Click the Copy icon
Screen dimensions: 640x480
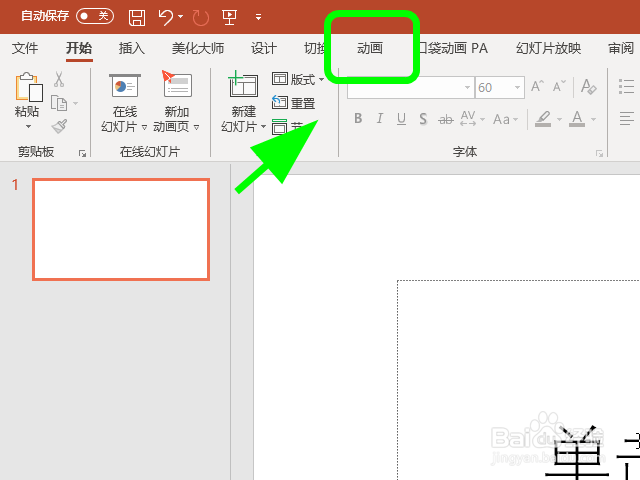(x=59, y=103)
